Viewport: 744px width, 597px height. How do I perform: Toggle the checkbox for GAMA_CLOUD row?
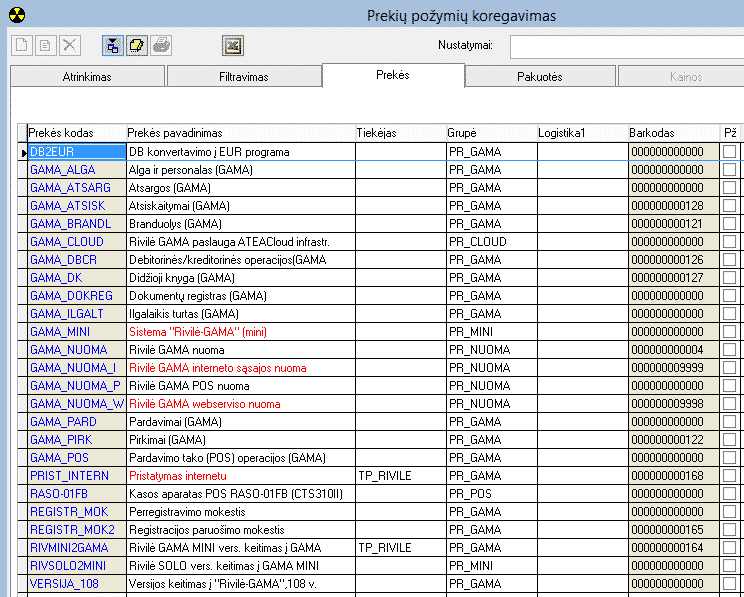(x=730, y=242)
